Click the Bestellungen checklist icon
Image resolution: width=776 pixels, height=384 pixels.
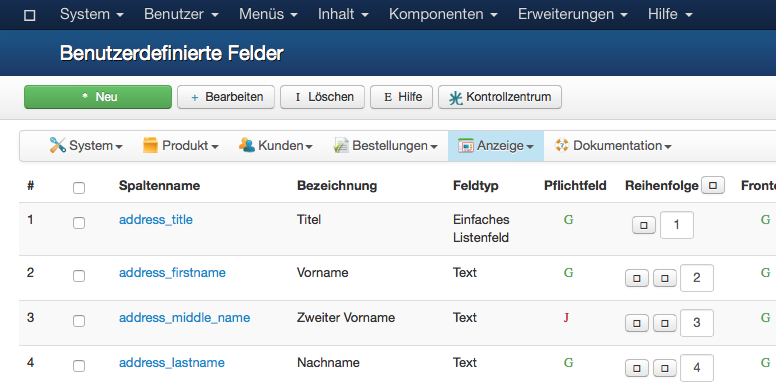(341, 145)
